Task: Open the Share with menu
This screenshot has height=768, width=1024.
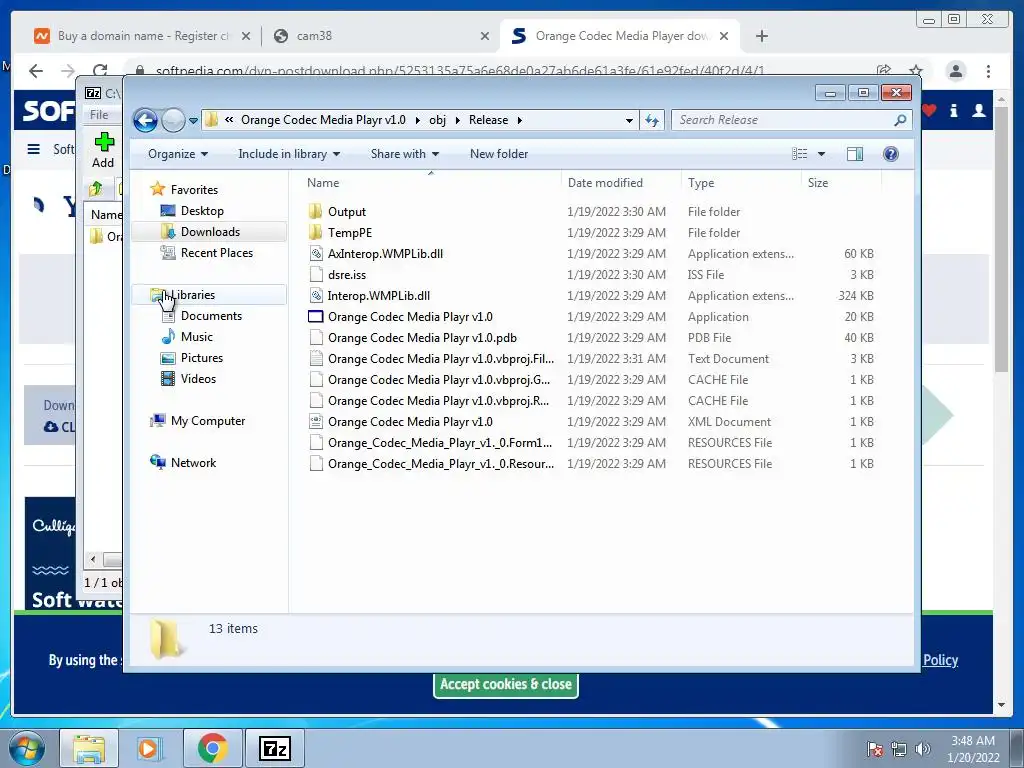Action: [405, 154]
